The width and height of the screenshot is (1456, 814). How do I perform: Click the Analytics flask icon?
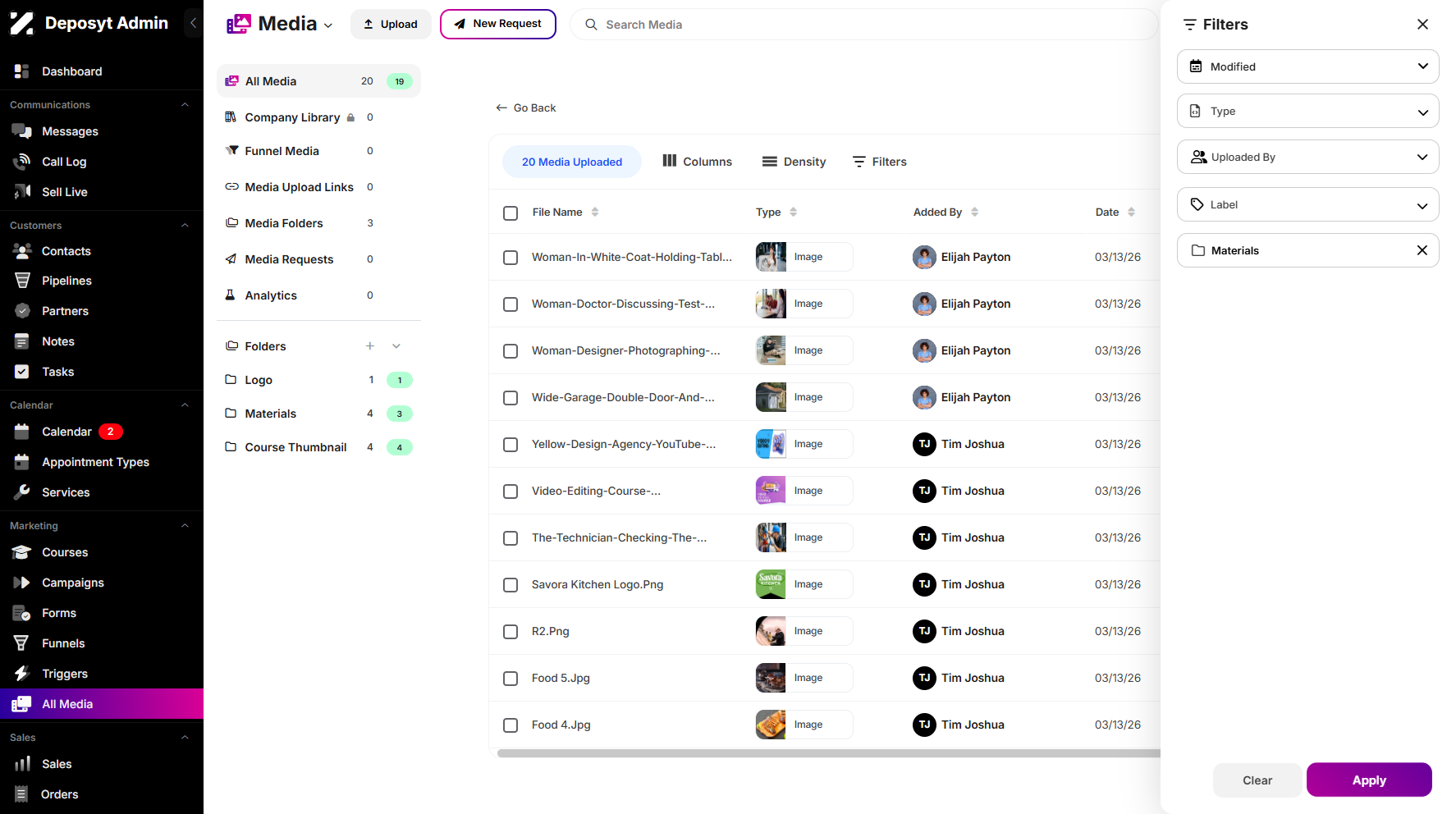[x=231, y=295]
